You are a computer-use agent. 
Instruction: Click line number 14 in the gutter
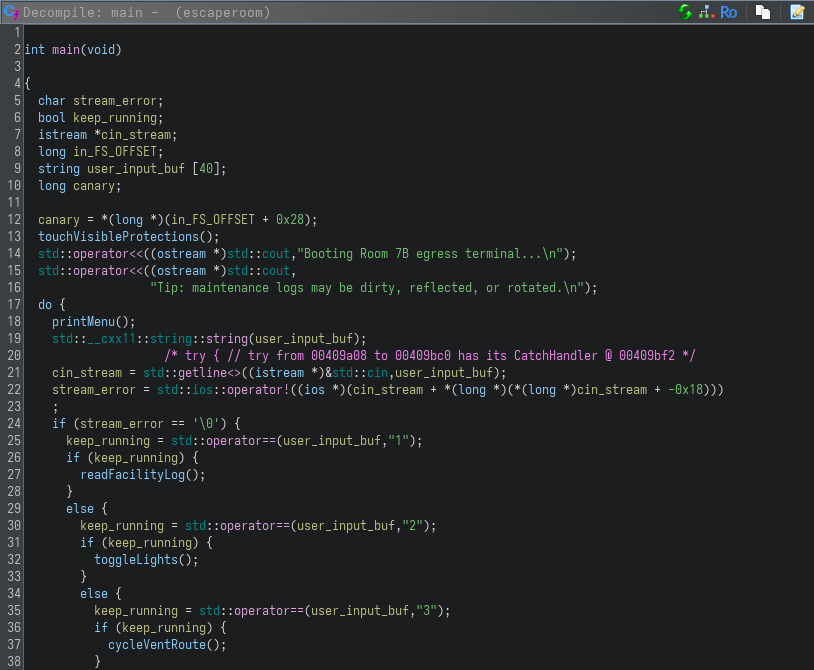coord(14,254)
